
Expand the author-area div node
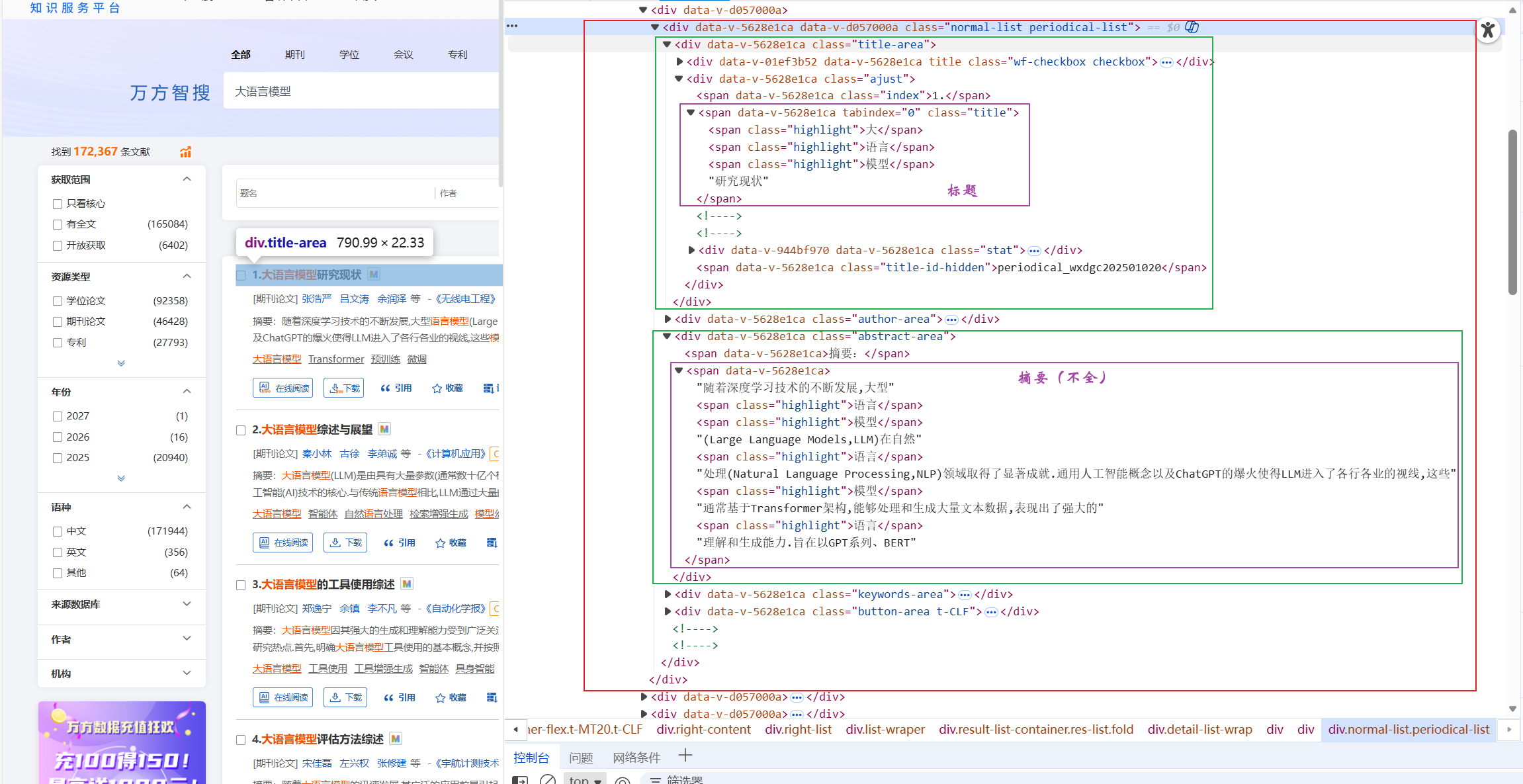(668, 319)
